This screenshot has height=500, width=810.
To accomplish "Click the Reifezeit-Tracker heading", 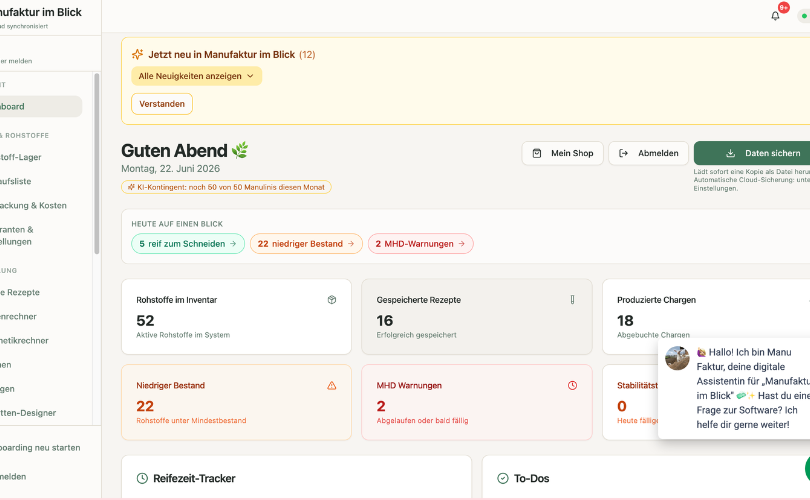I will pyautogui.click(x=194, y=478).
